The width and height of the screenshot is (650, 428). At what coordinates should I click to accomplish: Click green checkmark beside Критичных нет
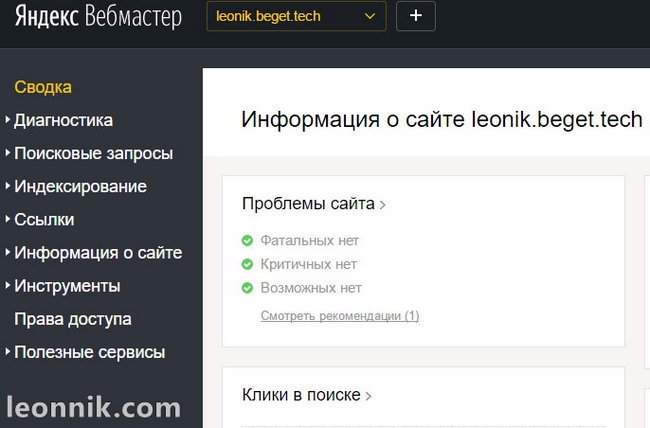[x=247, y=264]
